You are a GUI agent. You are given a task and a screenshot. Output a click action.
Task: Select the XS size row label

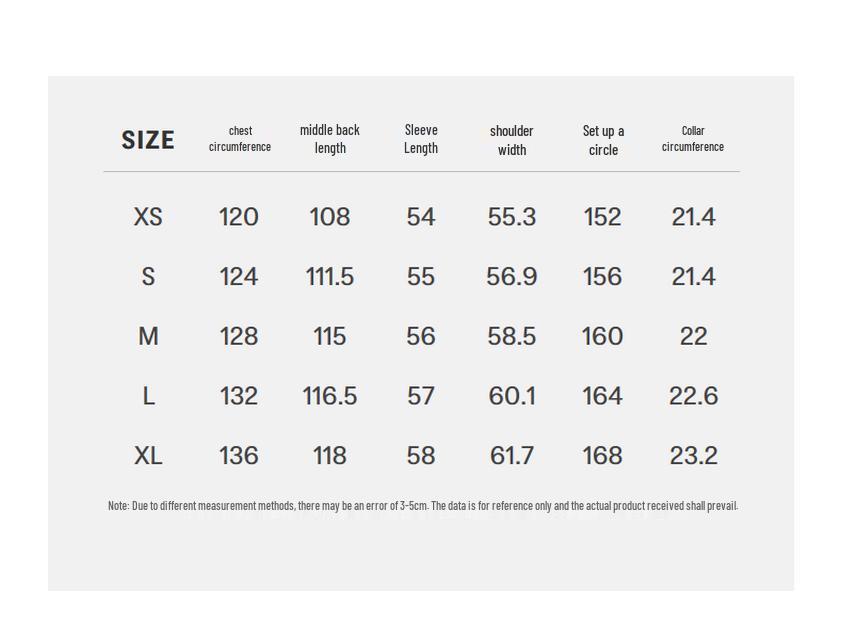point(148,217)
